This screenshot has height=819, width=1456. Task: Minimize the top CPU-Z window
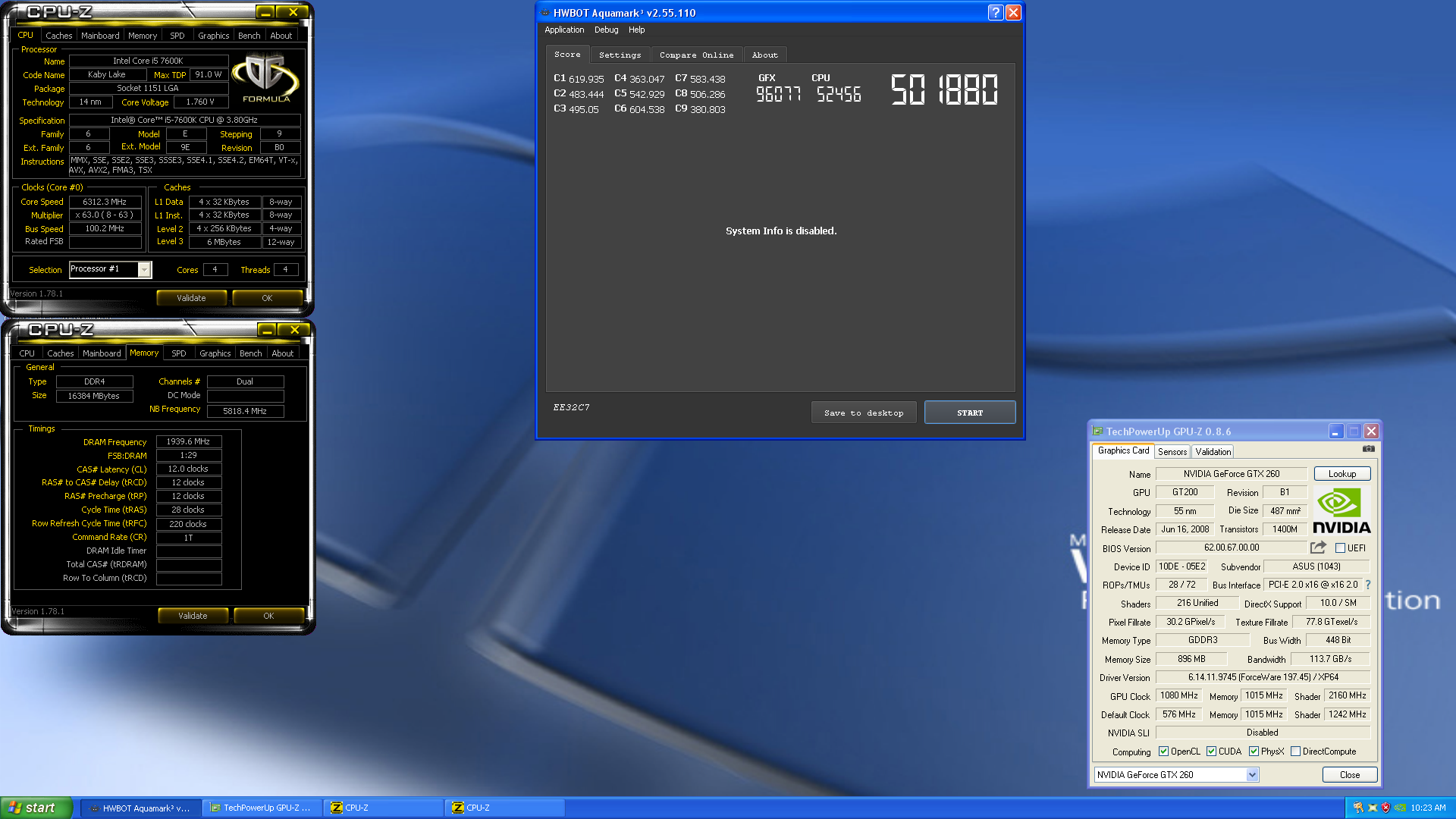tap(265, 12)
